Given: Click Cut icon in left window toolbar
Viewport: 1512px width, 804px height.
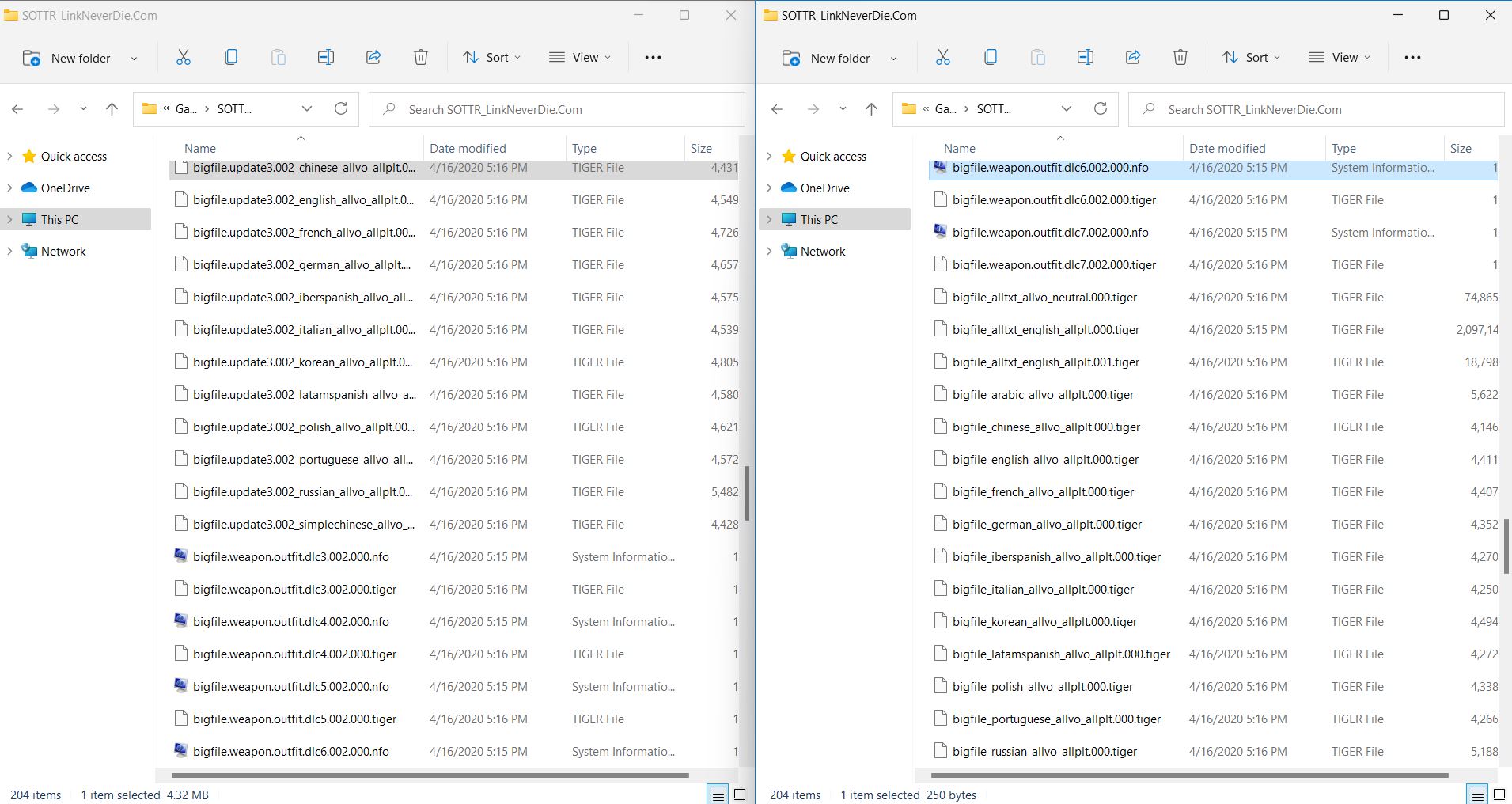Looking at the screenshot, I should [183, 57].
